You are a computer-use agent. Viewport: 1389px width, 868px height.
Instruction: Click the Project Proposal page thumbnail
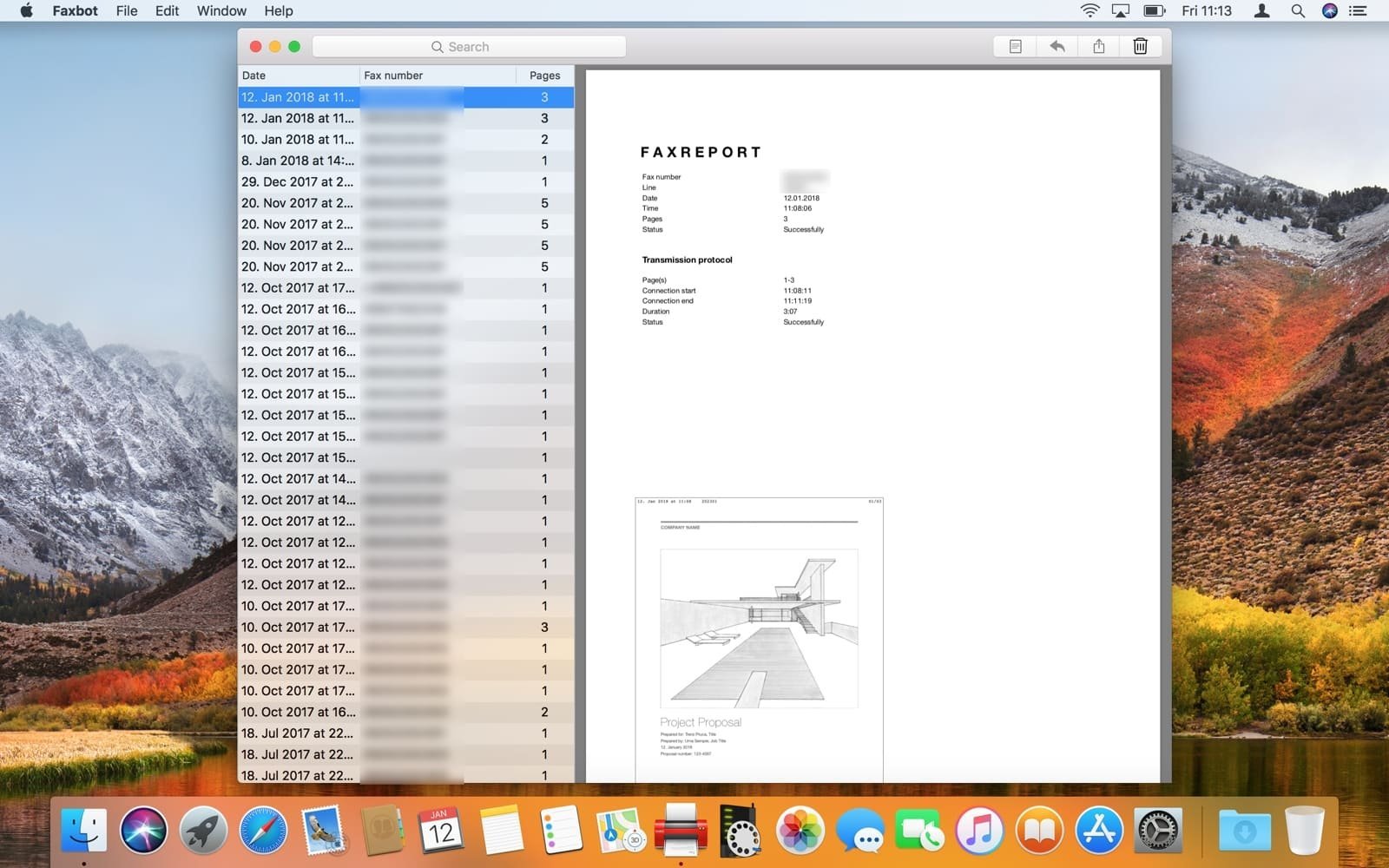point(759,640)
